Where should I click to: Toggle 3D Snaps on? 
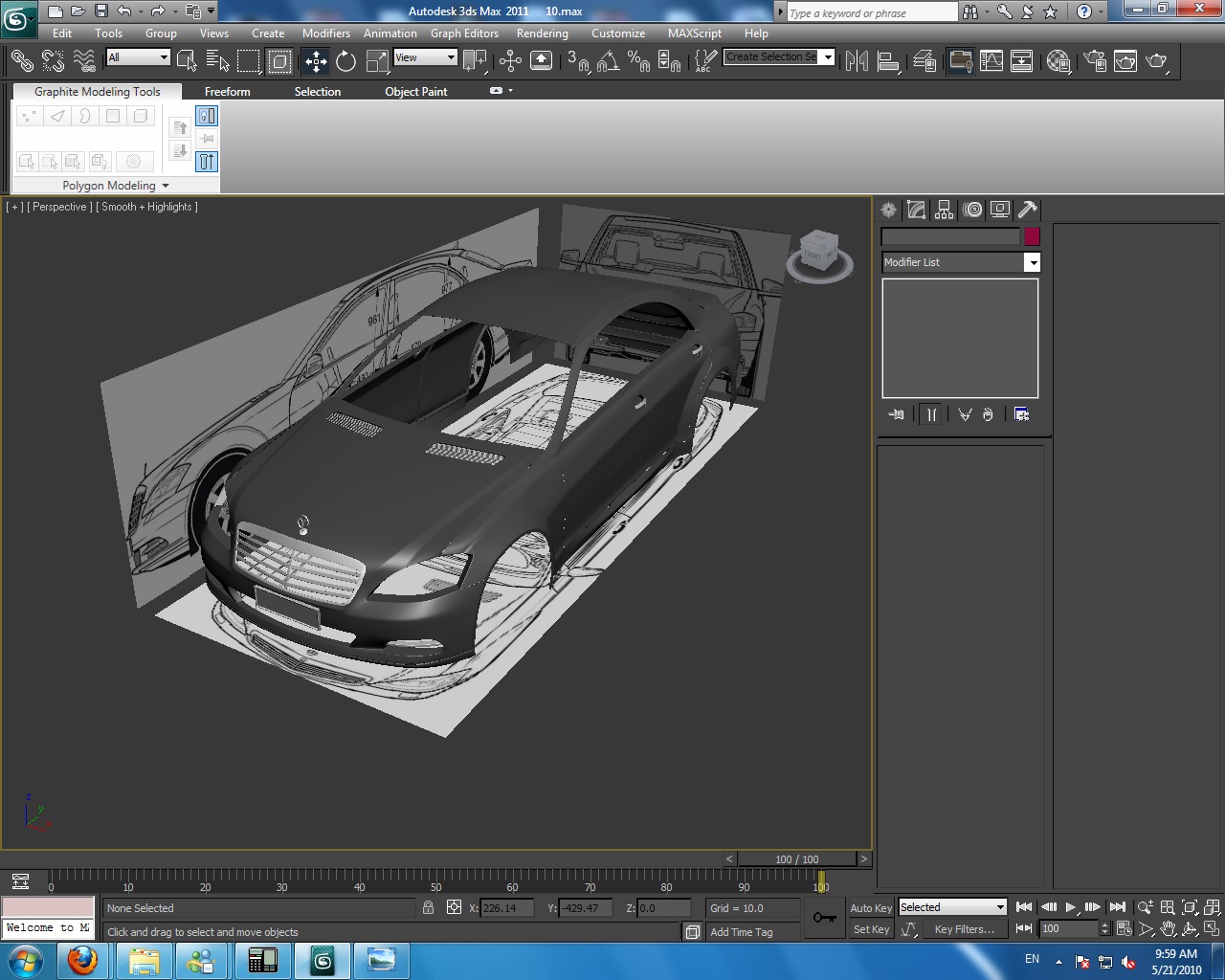pyautogui.click(x=577, y=61)
